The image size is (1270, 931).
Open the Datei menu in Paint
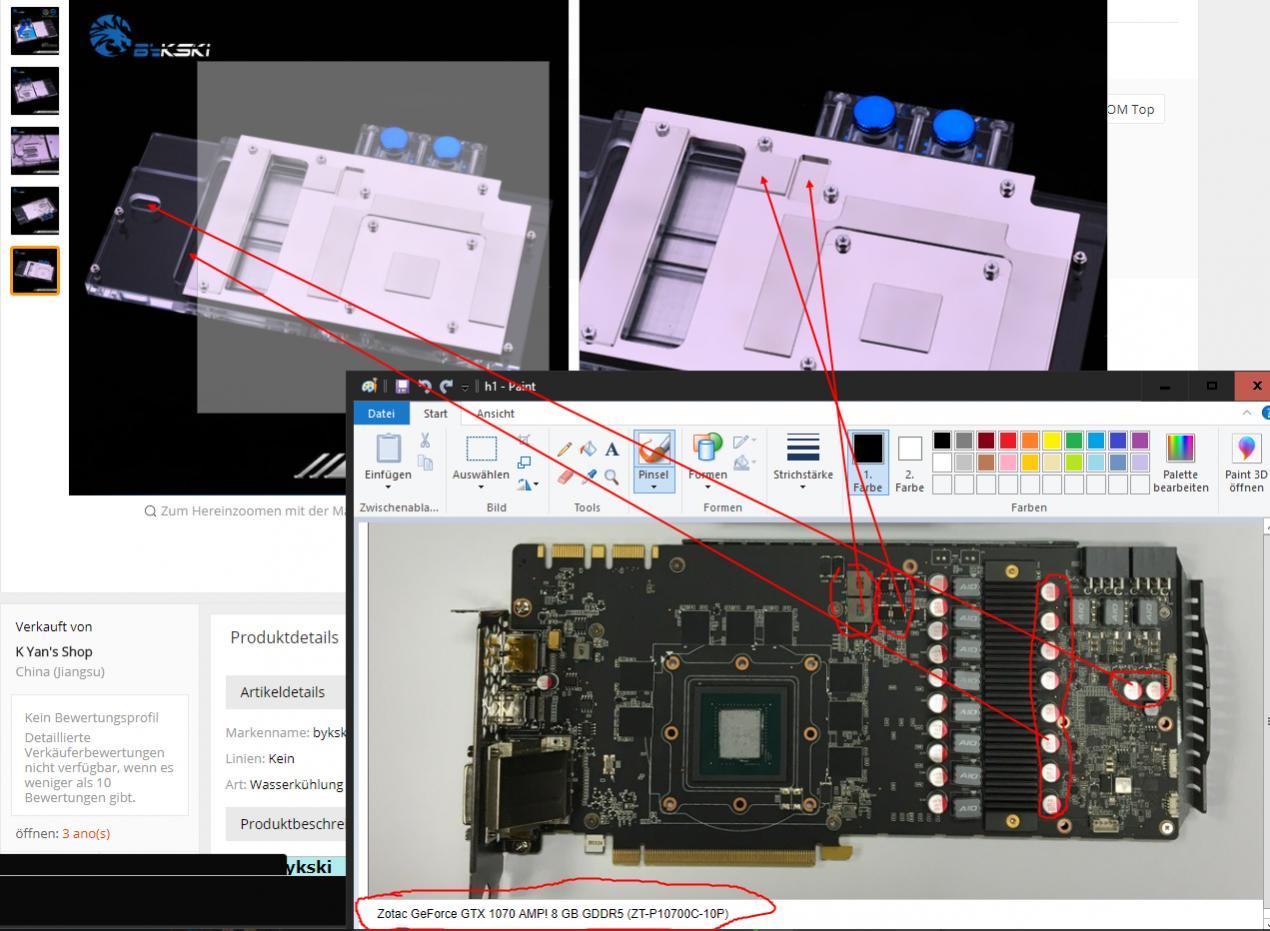tap(381, 413)
